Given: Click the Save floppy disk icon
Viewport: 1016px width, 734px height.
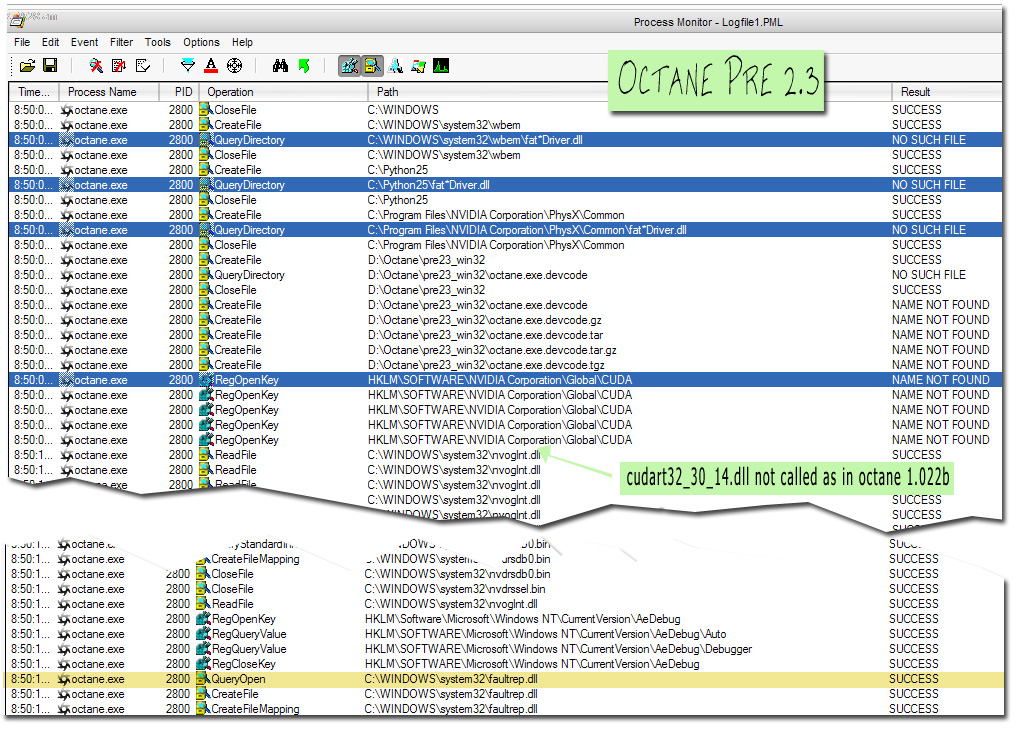Looking at the screenshot, I should click(x=50, y=65).
